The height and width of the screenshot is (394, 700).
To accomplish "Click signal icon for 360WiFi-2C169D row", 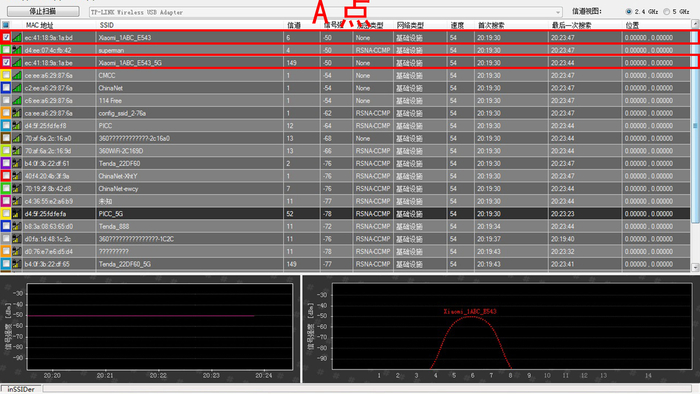I will tap(17, 151).
